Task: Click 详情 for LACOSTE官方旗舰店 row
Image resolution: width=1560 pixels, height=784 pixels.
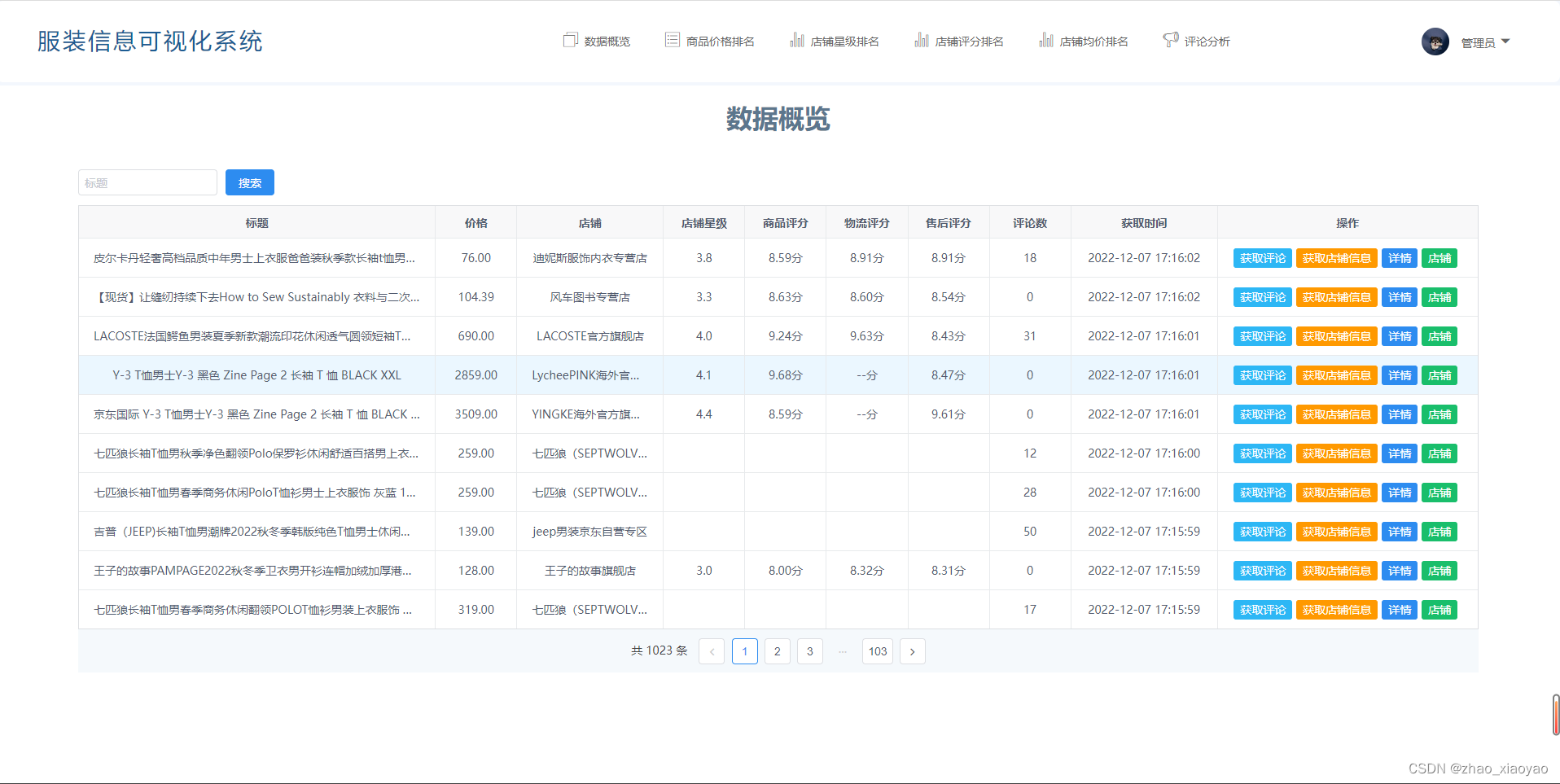Action: coord(1399,336)
